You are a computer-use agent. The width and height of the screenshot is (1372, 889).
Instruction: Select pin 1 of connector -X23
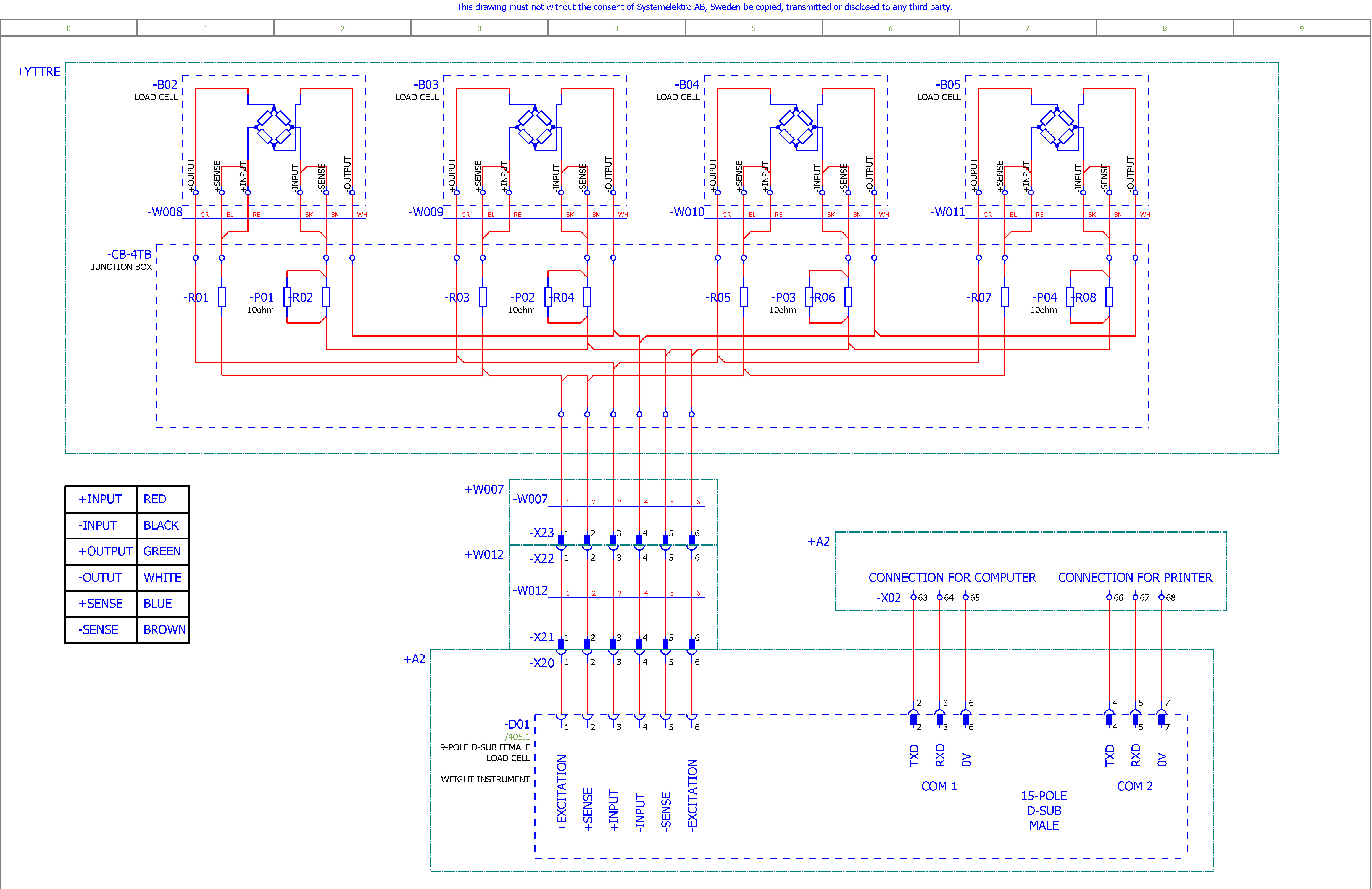tap(561, 540)
